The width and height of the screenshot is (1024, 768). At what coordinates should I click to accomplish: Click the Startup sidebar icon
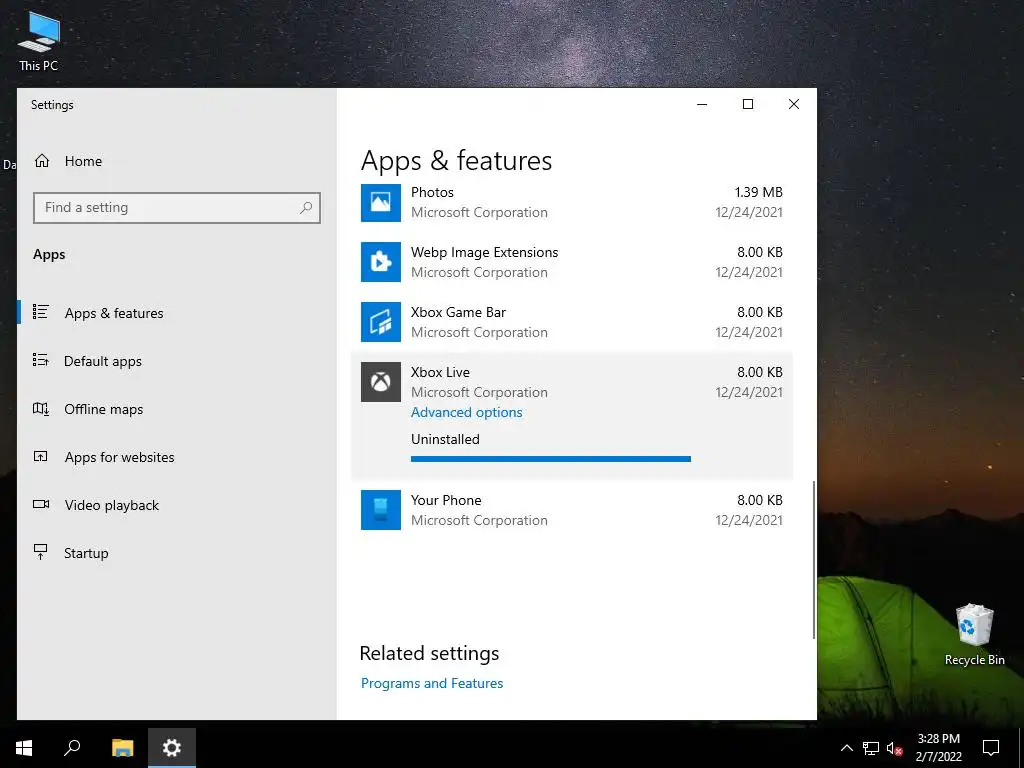click(x=40, y=552)
